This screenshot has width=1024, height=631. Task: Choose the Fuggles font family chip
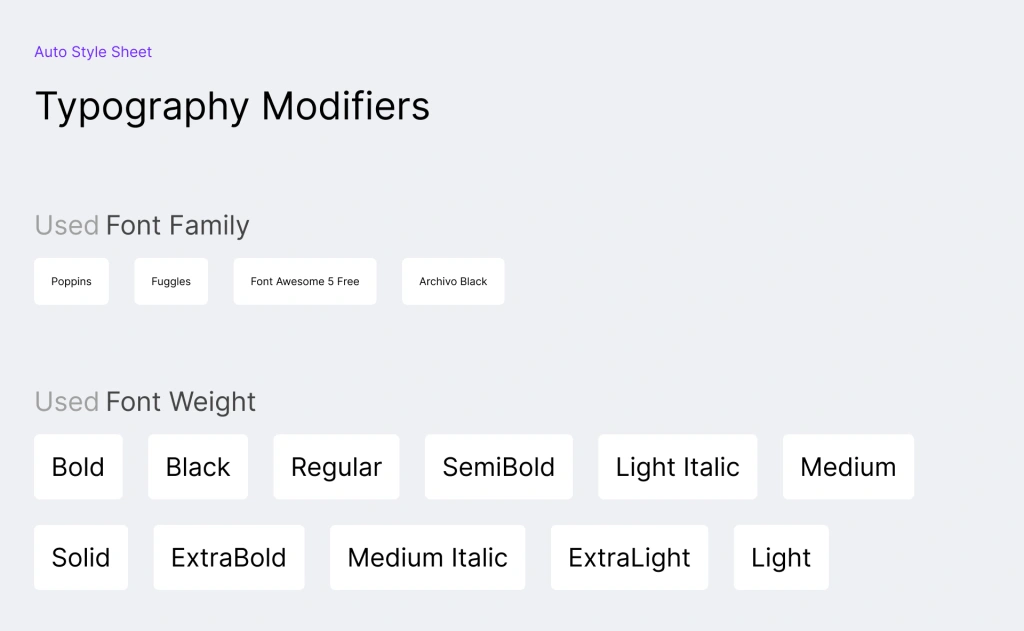point(171,282)
